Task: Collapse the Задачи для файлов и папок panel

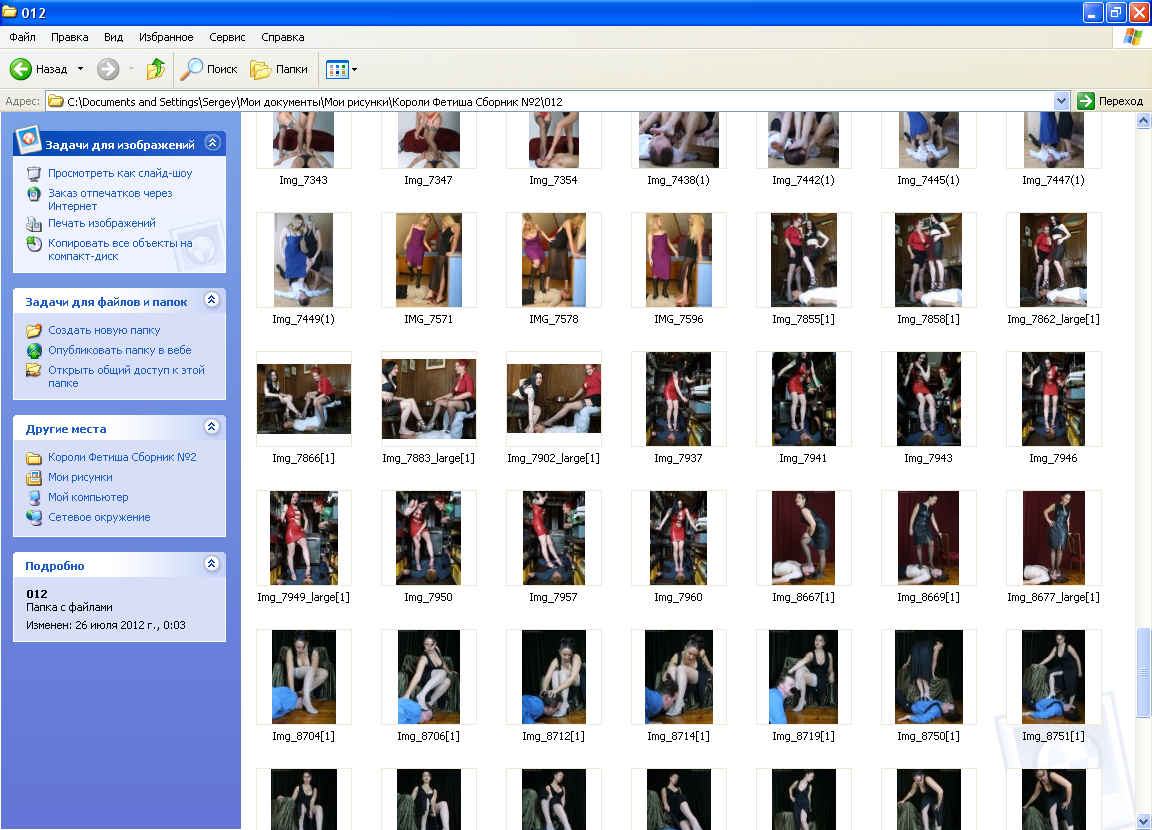Action: pos(212,300)
